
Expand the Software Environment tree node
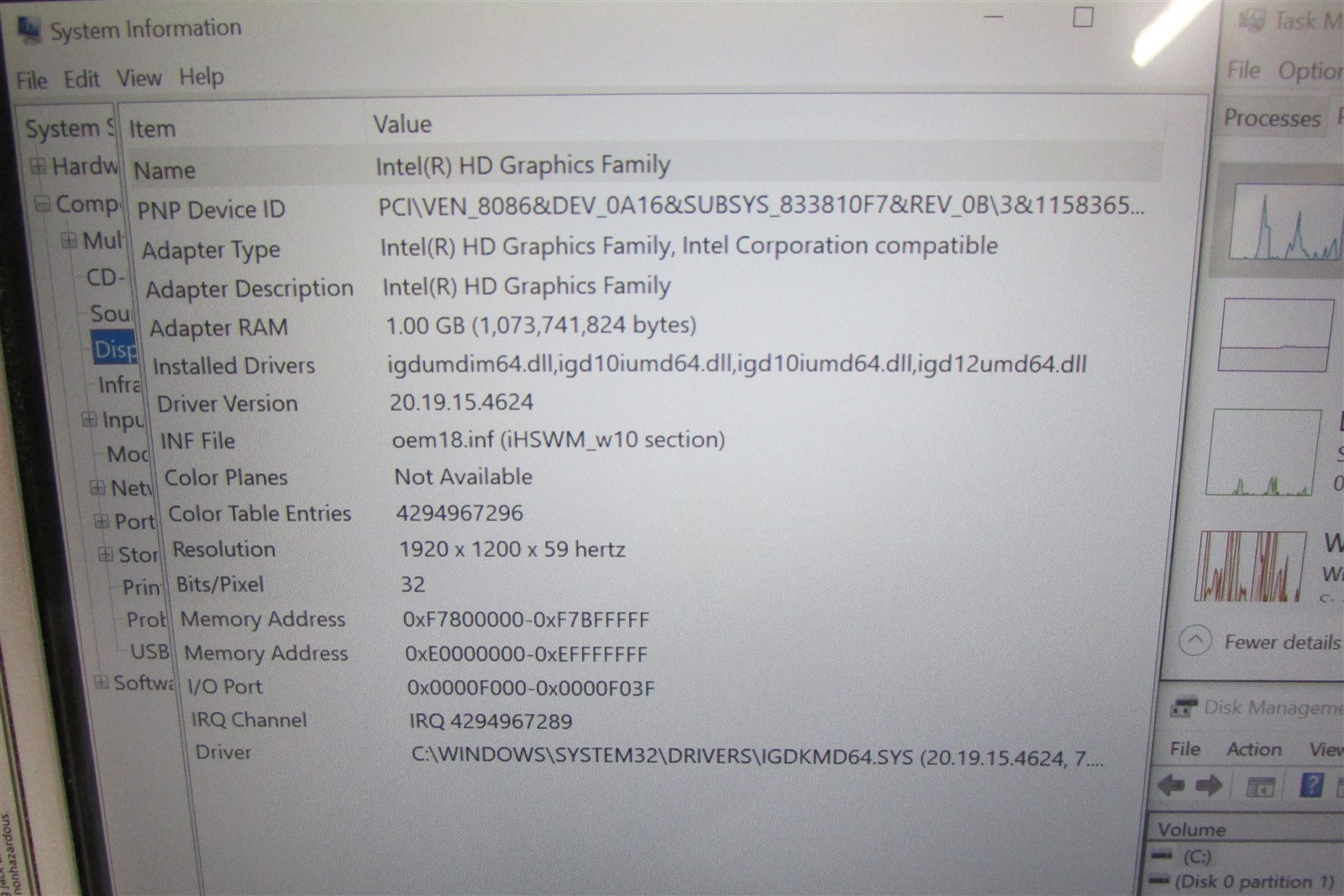coord(101,682)
